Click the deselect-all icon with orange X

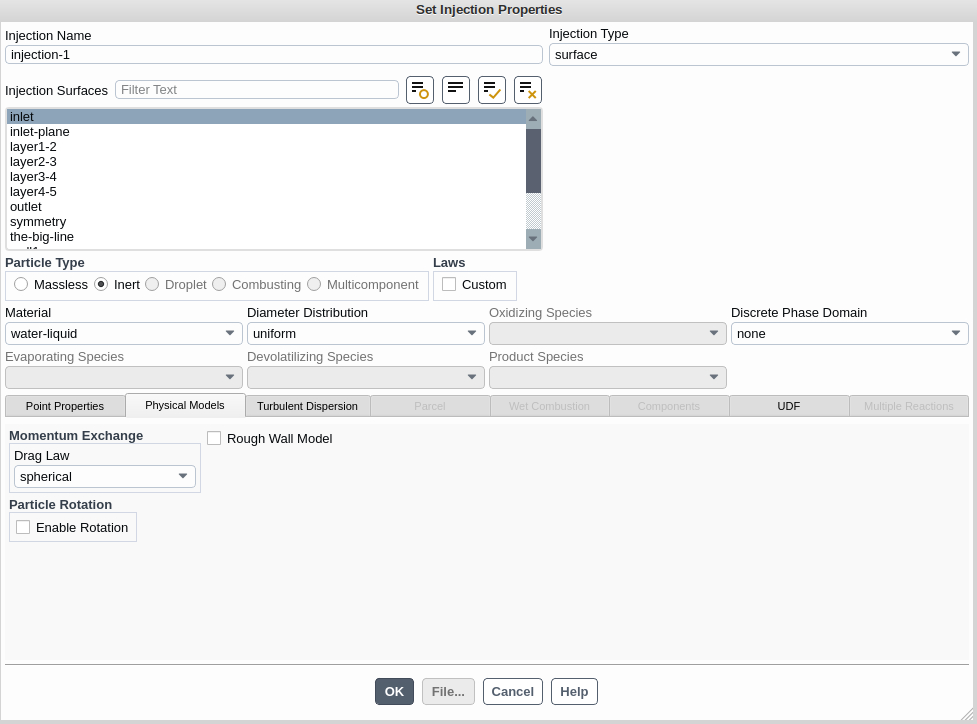click(x=528, y=90)
